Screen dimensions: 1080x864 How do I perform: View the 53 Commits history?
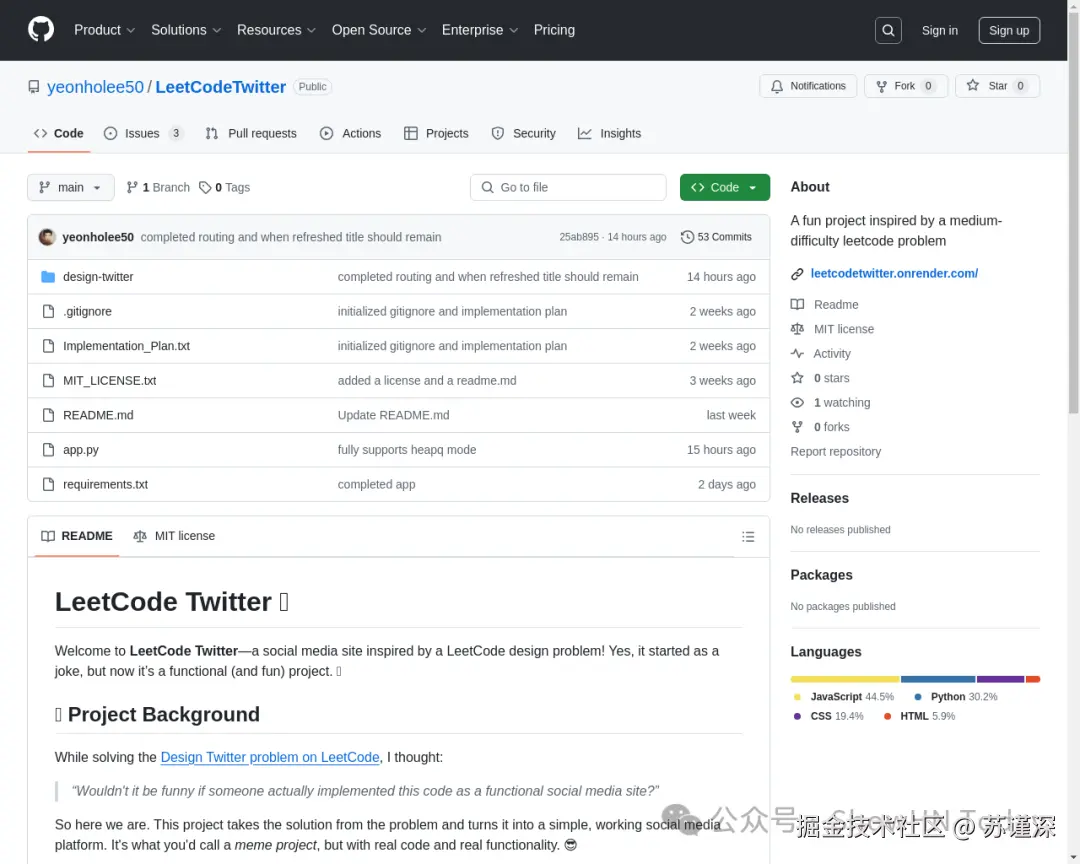coord(716,237)
